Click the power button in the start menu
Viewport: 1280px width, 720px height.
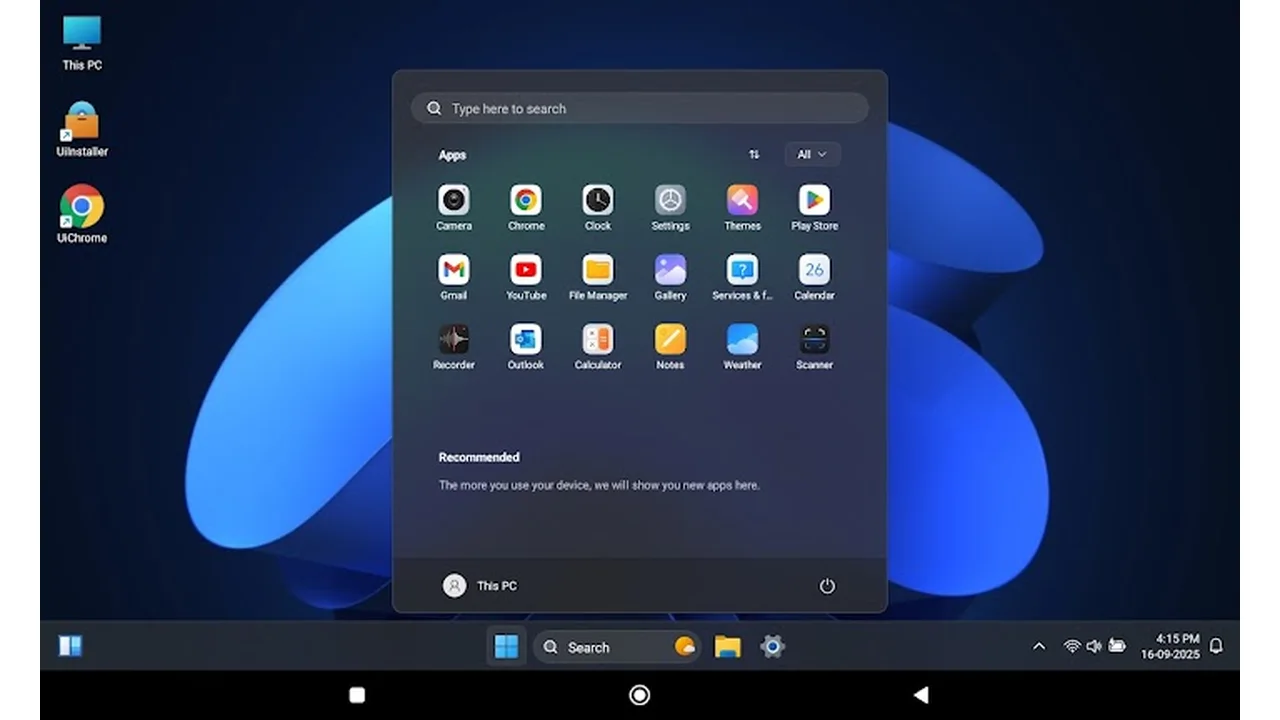pos(827,586)
